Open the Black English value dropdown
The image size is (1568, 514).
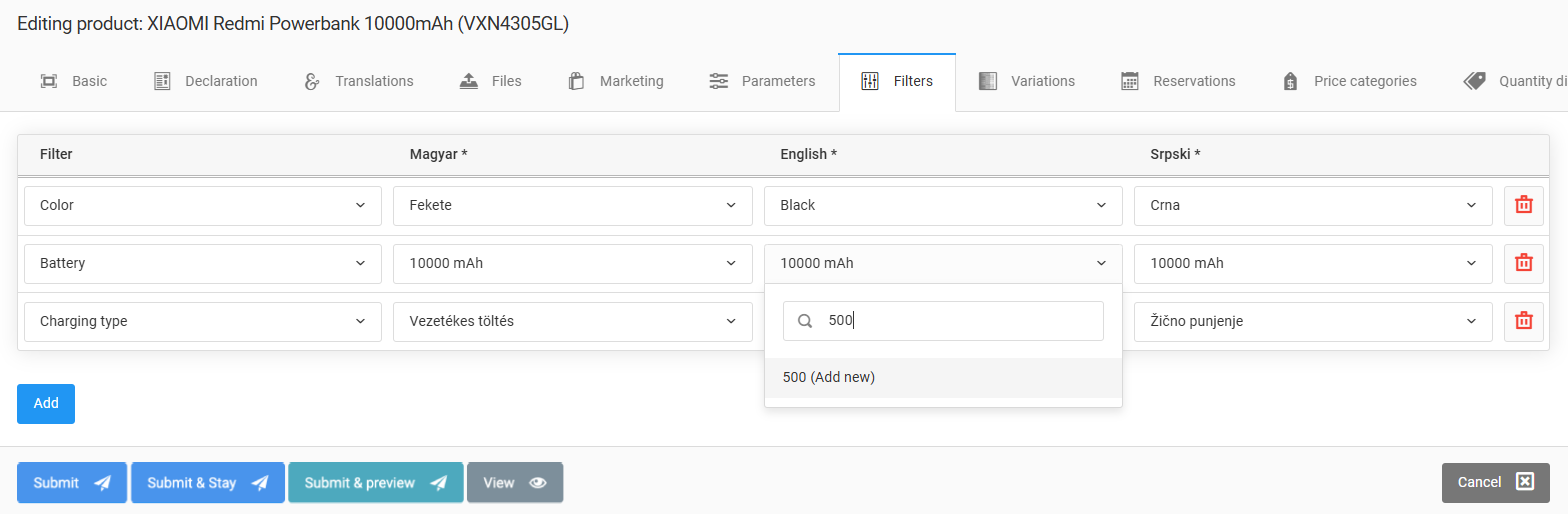click(943, 205)
